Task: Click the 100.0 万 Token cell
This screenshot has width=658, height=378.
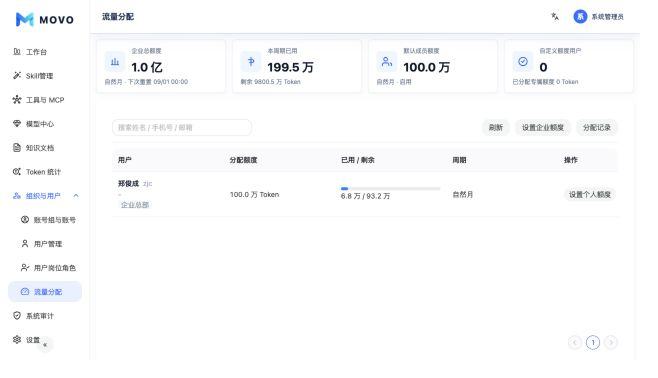Action: pos(254,194)
